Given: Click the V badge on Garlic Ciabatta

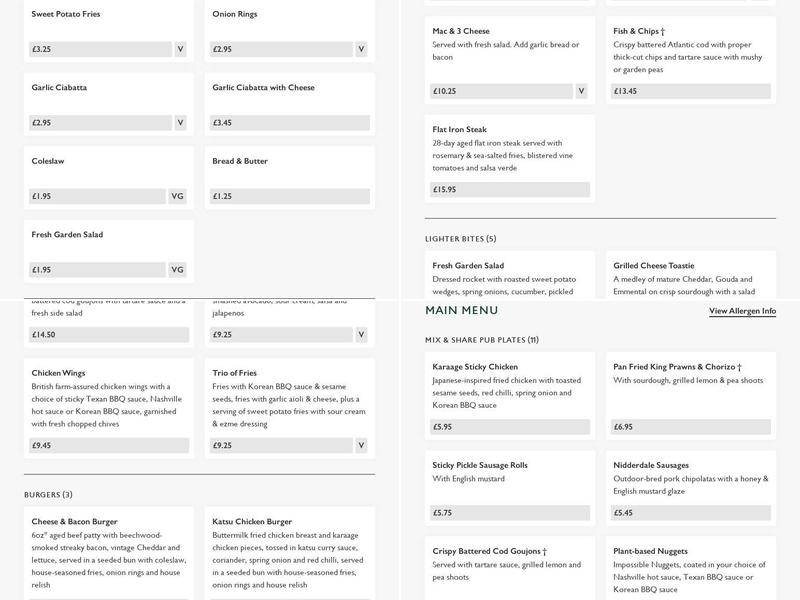Looking at the screenshot, I should [x=180, y=123].
